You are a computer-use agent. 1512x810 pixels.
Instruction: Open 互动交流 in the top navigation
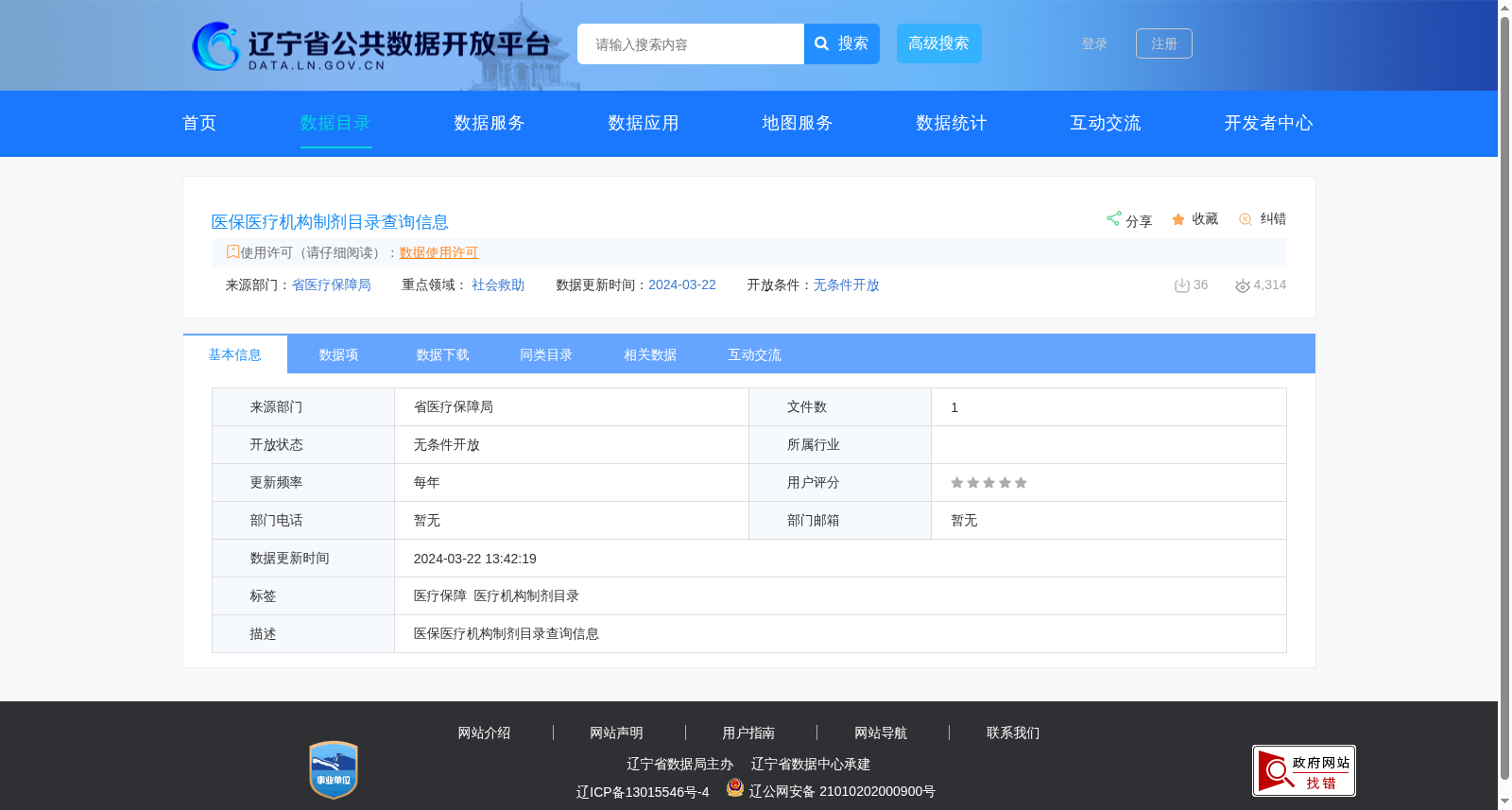point(1106,123)
